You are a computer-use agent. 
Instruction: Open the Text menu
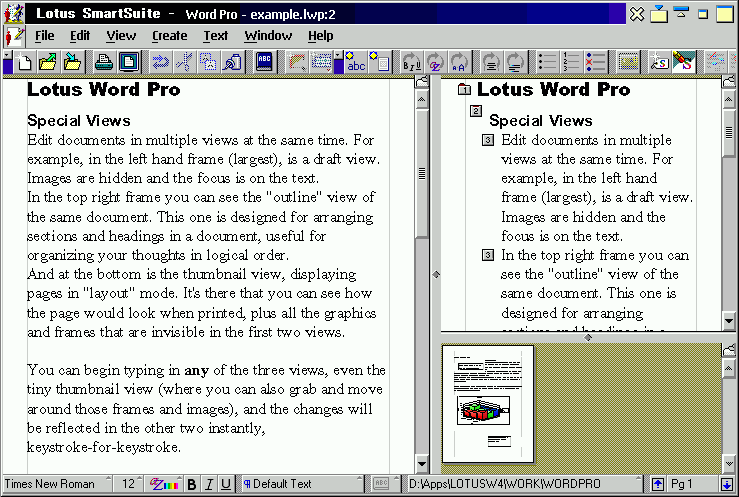pyautogui.click(x=216, y=36)
